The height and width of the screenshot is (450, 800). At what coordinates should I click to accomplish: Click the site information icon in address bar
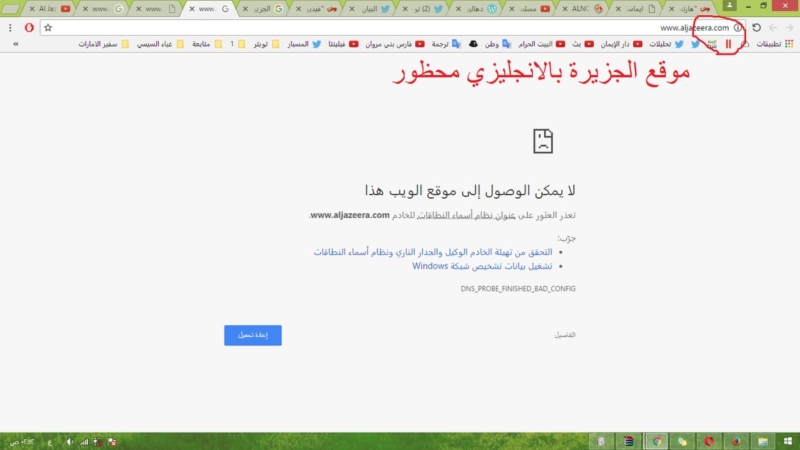738,28
